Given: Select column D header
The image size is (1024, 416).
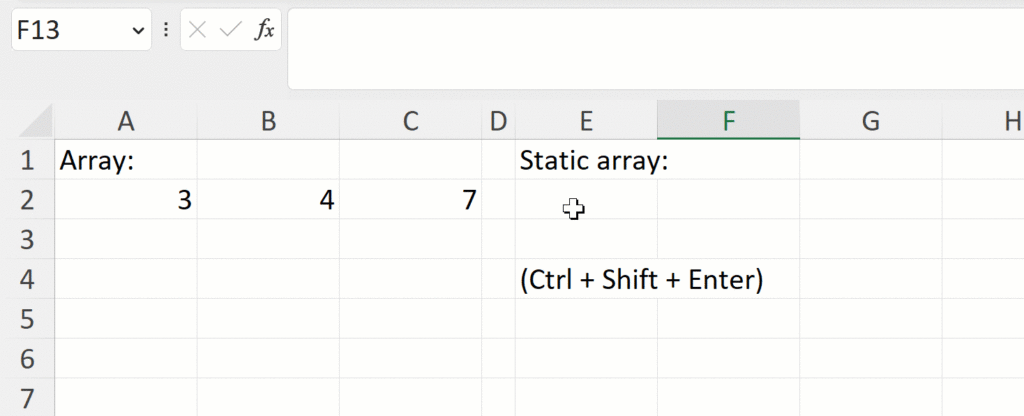Looking at the screenshot, I should pos(497,122).
